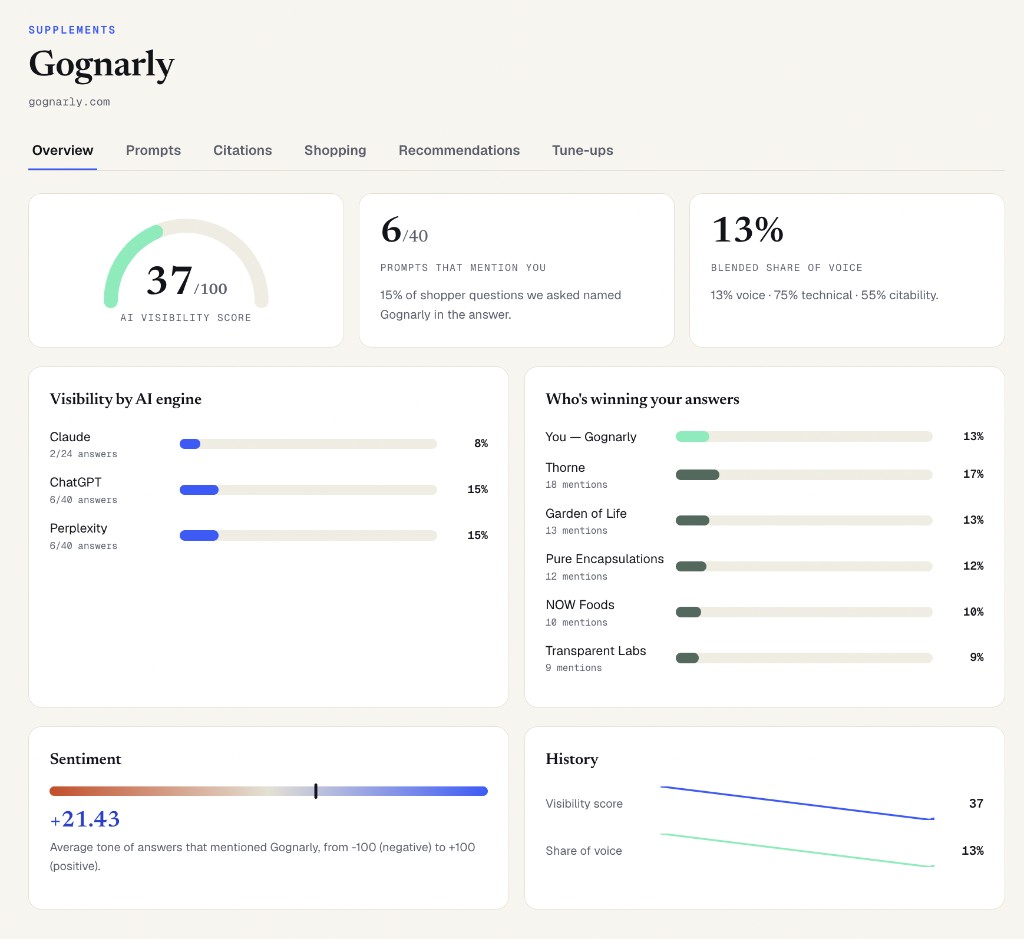Screen dimensions: 1024x939
Task: Click the 10% value for NOW Foods
Action: 973,612
